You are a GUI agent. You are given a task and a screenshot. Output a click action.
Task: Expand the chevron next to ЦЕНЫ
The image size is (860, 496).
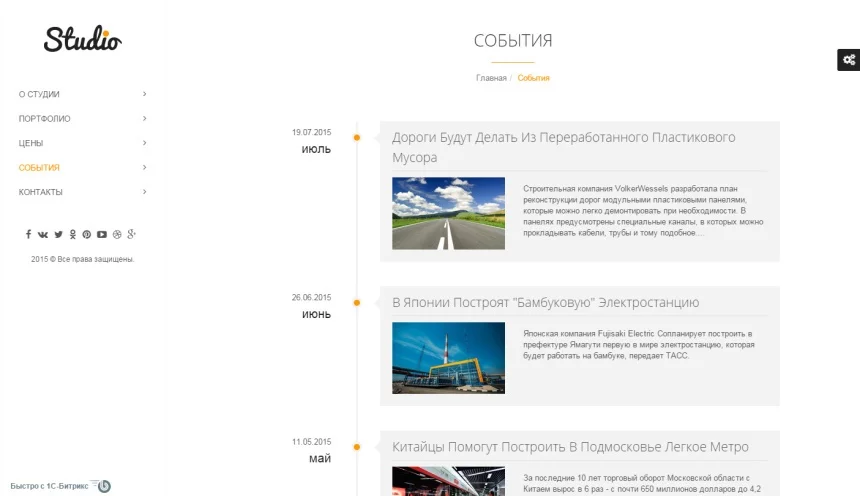click(x=145, y=143)
